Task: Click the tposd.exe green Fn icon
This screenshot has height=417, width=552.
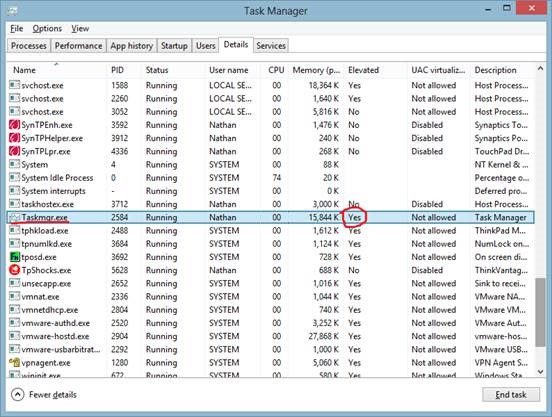Action: (x=14, y=257)
